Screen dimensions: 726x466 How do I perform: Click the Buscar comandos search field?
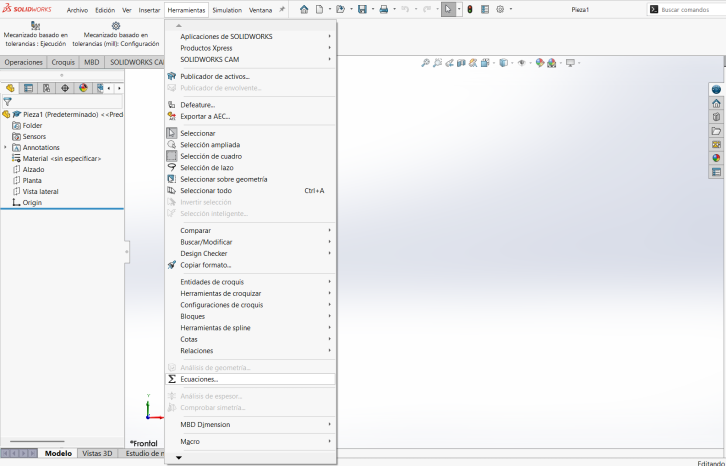[686, 9]
